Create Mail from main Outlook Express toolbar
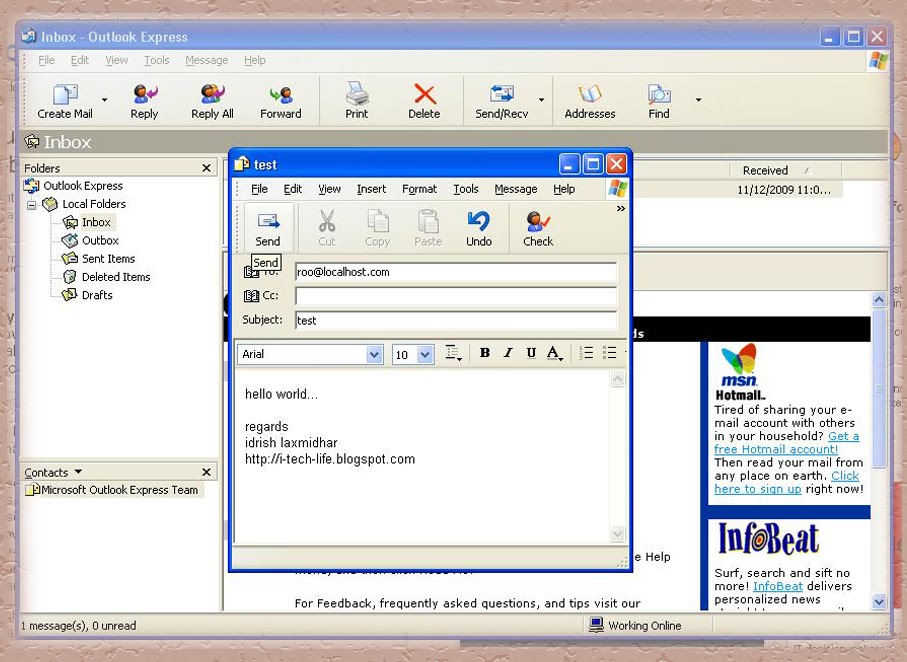The image size is (907, 662). click(x=65, y=101)
